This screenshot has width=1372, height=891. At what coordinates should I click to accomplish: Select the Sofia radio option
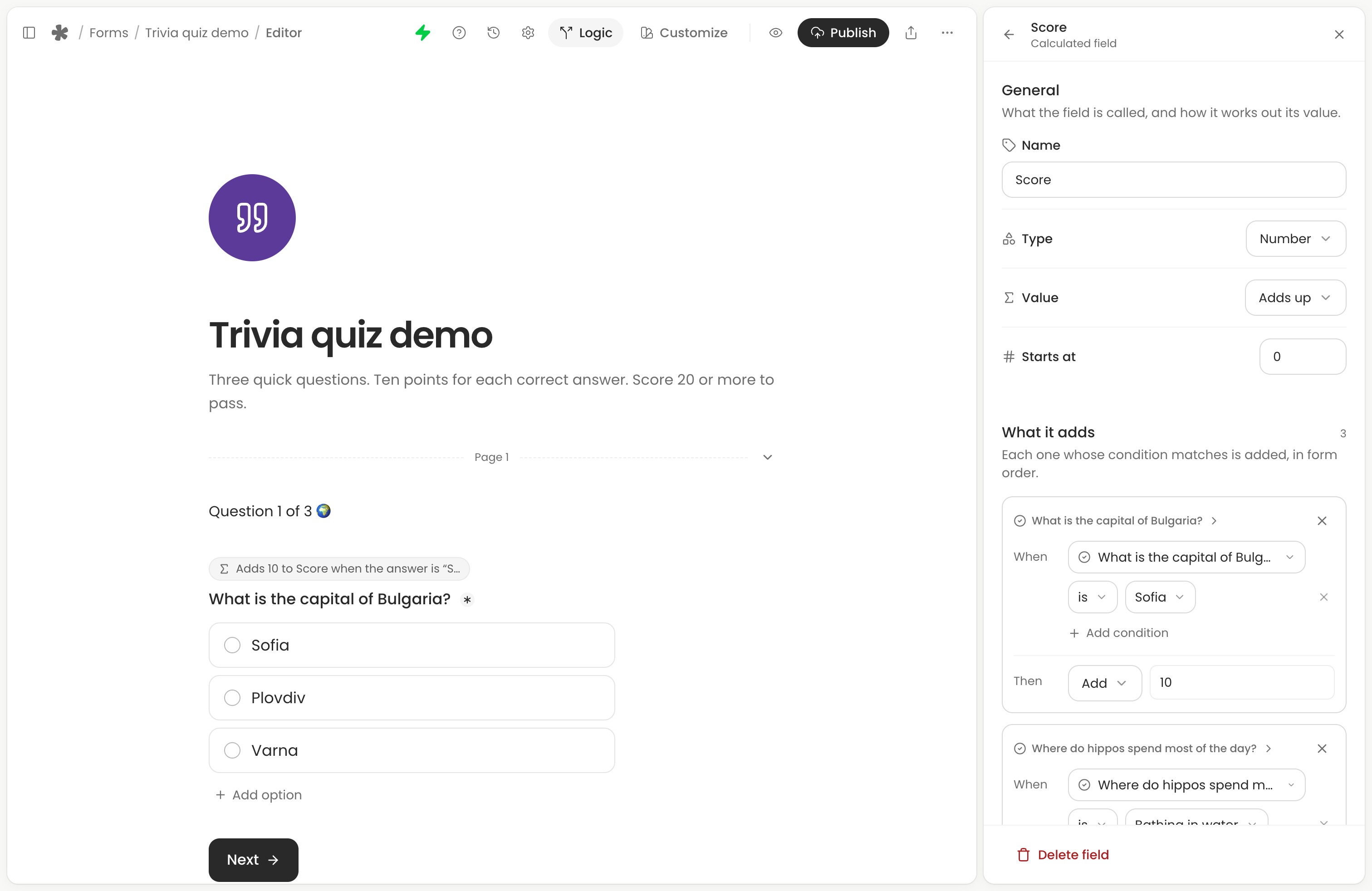tap(232, 645)
